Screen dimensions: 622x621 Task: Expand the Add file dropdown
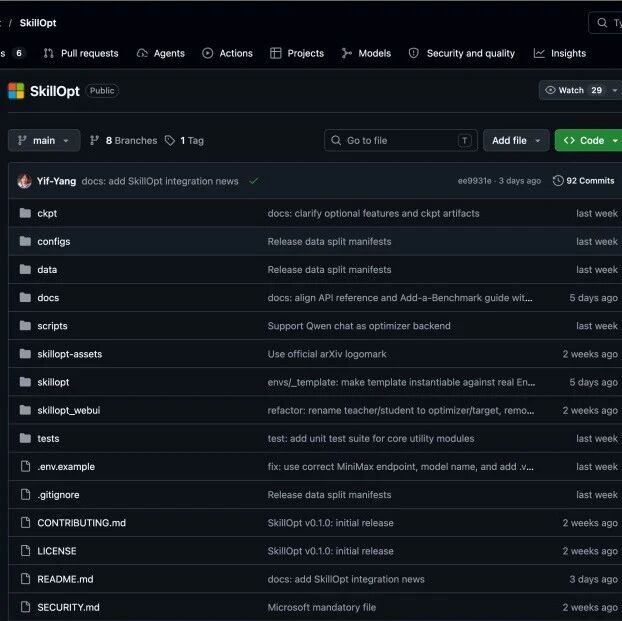[516, 140]
